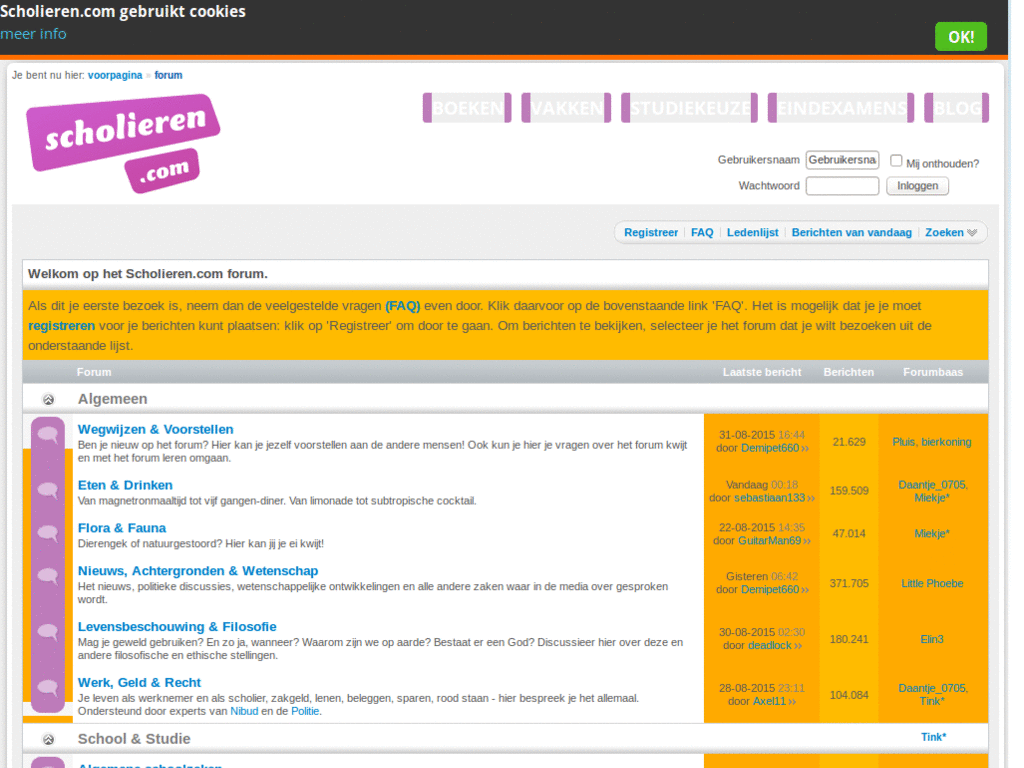
Task: Click the Algemeen category title
Action: coord(112,399)
